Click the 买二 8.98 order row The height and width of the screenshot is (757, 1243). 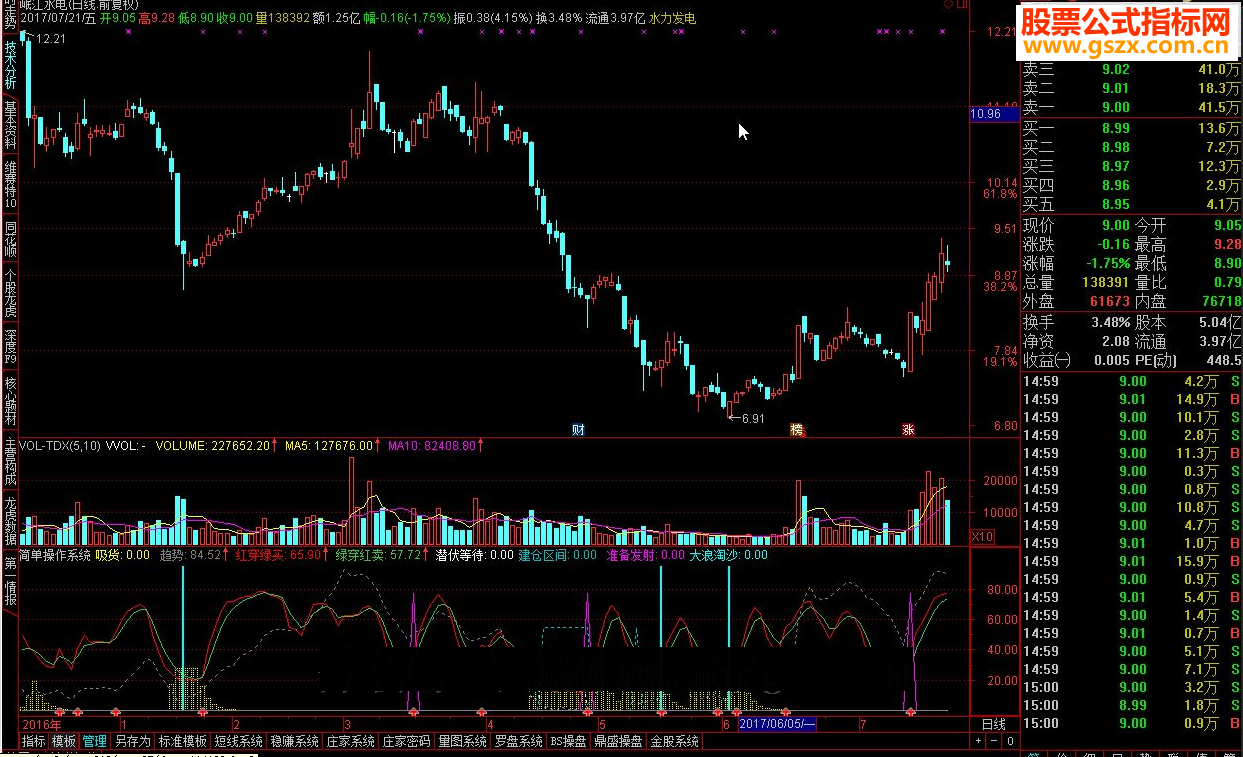point(1131,147)
